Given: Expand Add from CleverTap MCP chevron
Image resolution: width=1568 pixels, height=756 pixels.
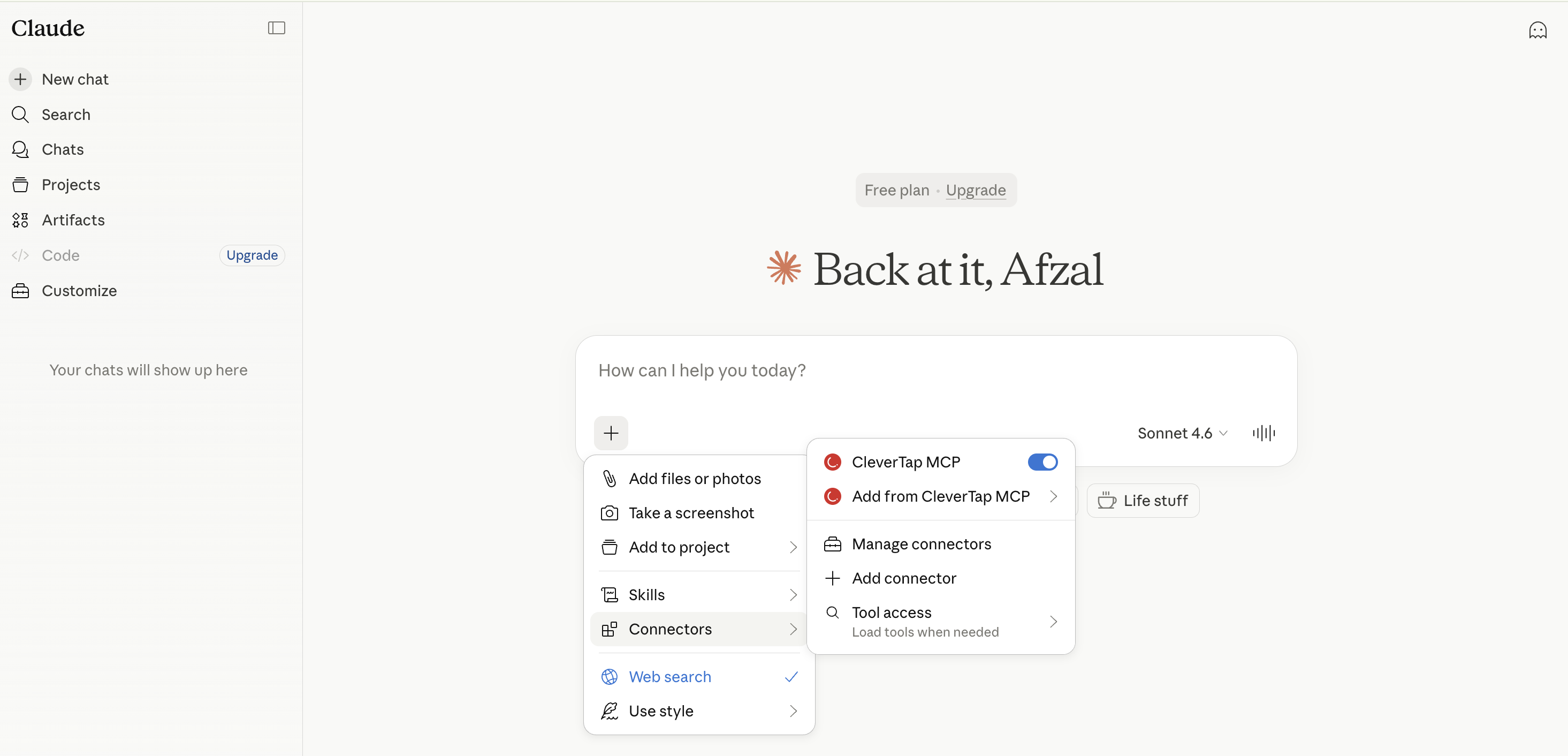Looking at the screenshot, I should click(x=1053, y=496).
